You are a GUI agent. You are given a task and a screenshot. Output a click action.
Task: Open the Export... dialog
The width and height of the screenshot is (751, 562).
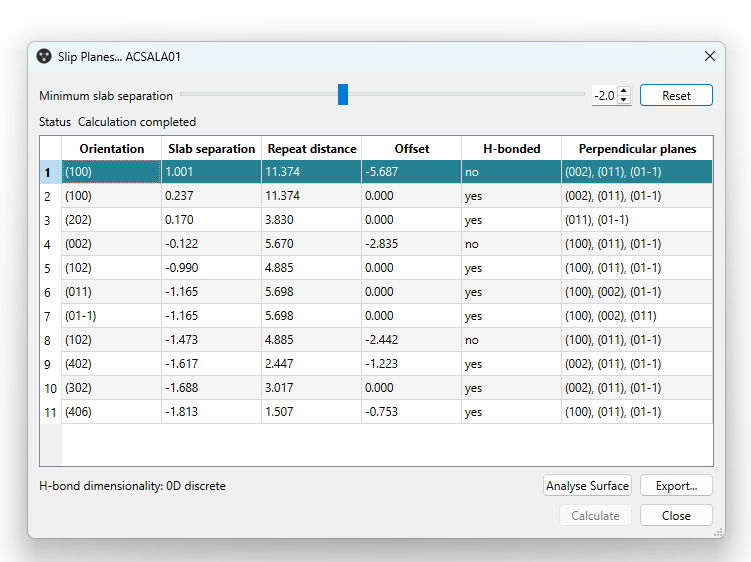pos(676,486)
